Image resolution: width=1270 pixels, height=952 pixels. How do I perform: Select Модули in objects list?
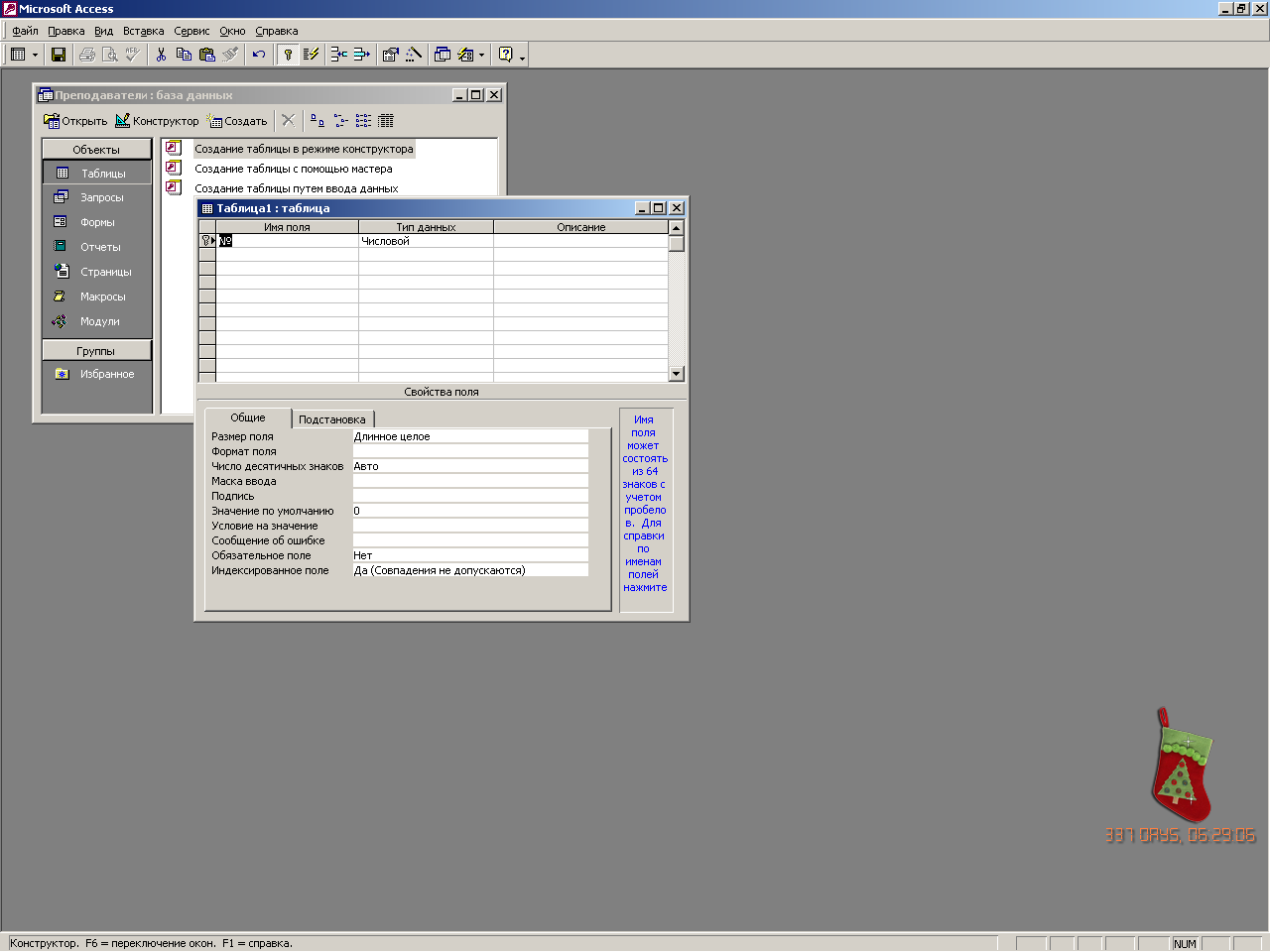click(97, 321)
